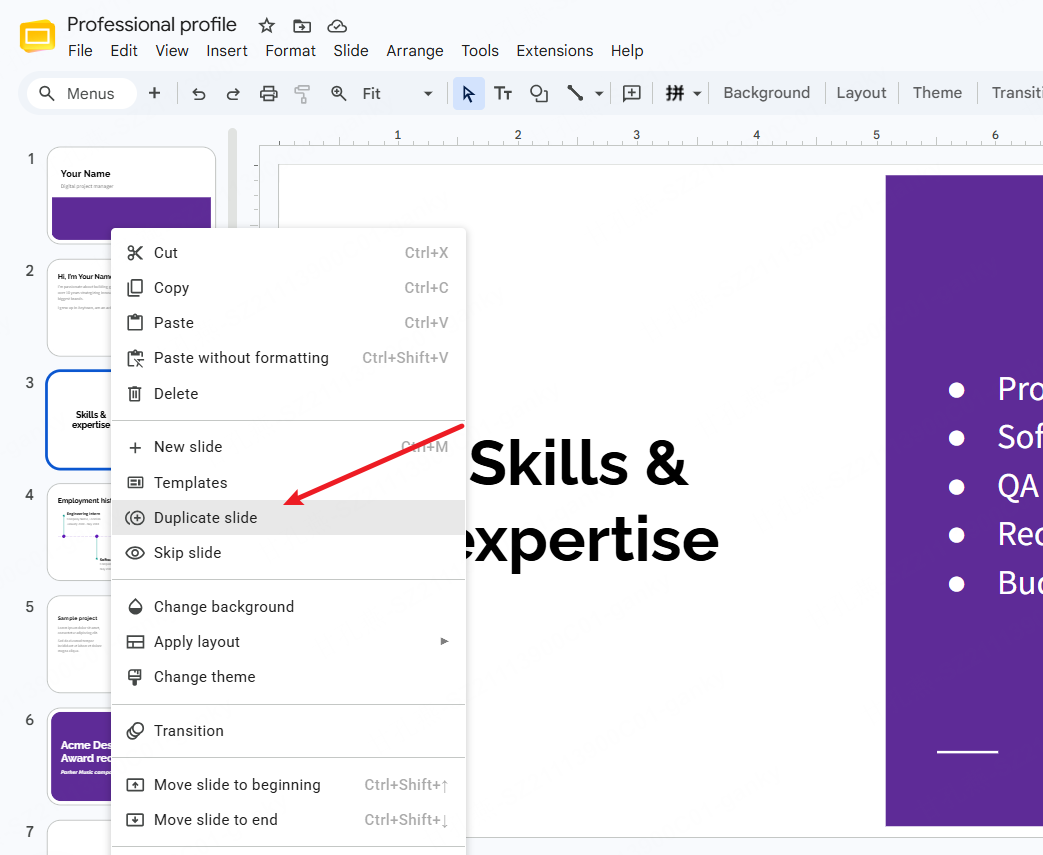Select slide 6 Acme thumbnail
Screen dimensions: 1043x855
pyautogui.click(x=78, y=757)
